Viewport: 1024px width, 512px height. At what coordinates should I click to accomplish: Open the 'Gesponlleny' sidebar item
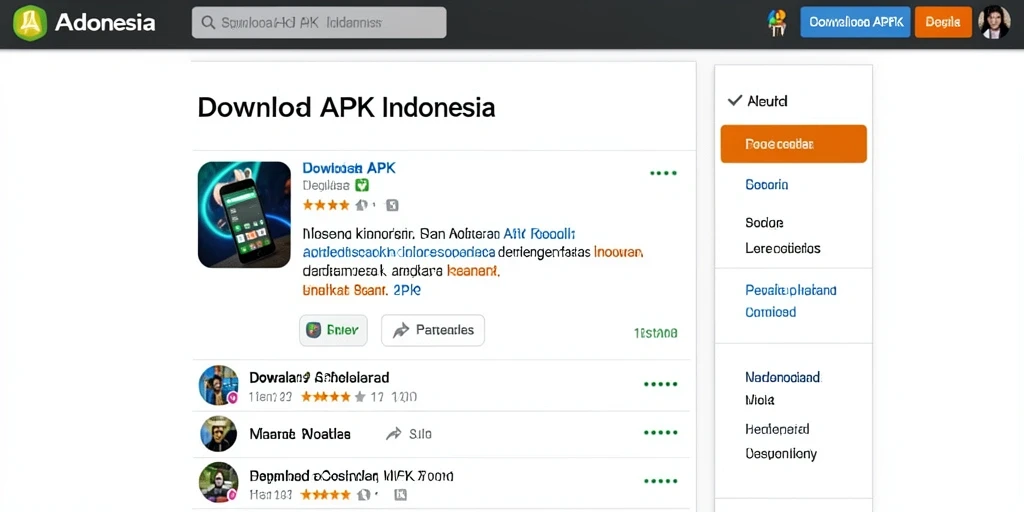781,454
